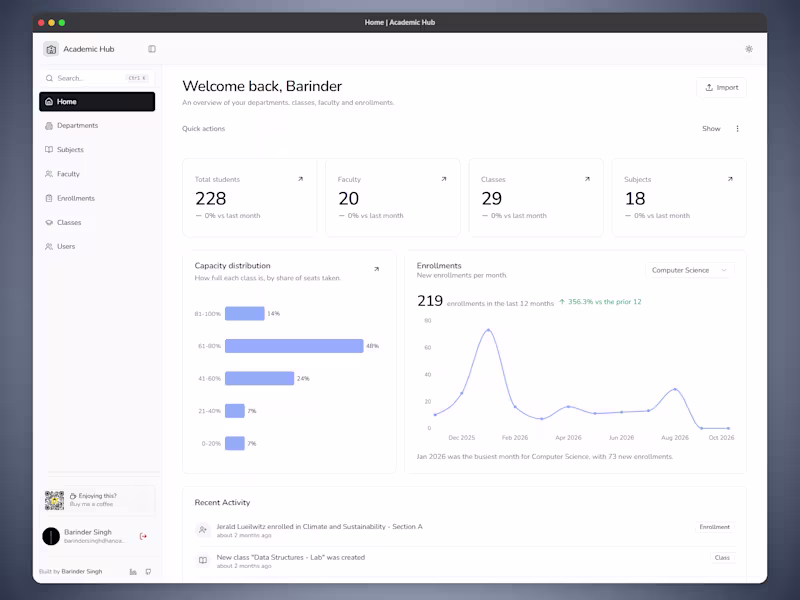This screenshot has height=600, width=800.
Task: Open the Computer Science department dropdown
Action: (689, 270)
